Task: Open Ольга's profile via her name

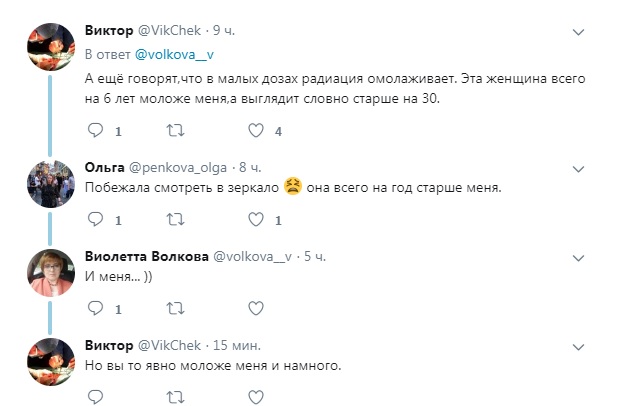Action: coord(105,166)
